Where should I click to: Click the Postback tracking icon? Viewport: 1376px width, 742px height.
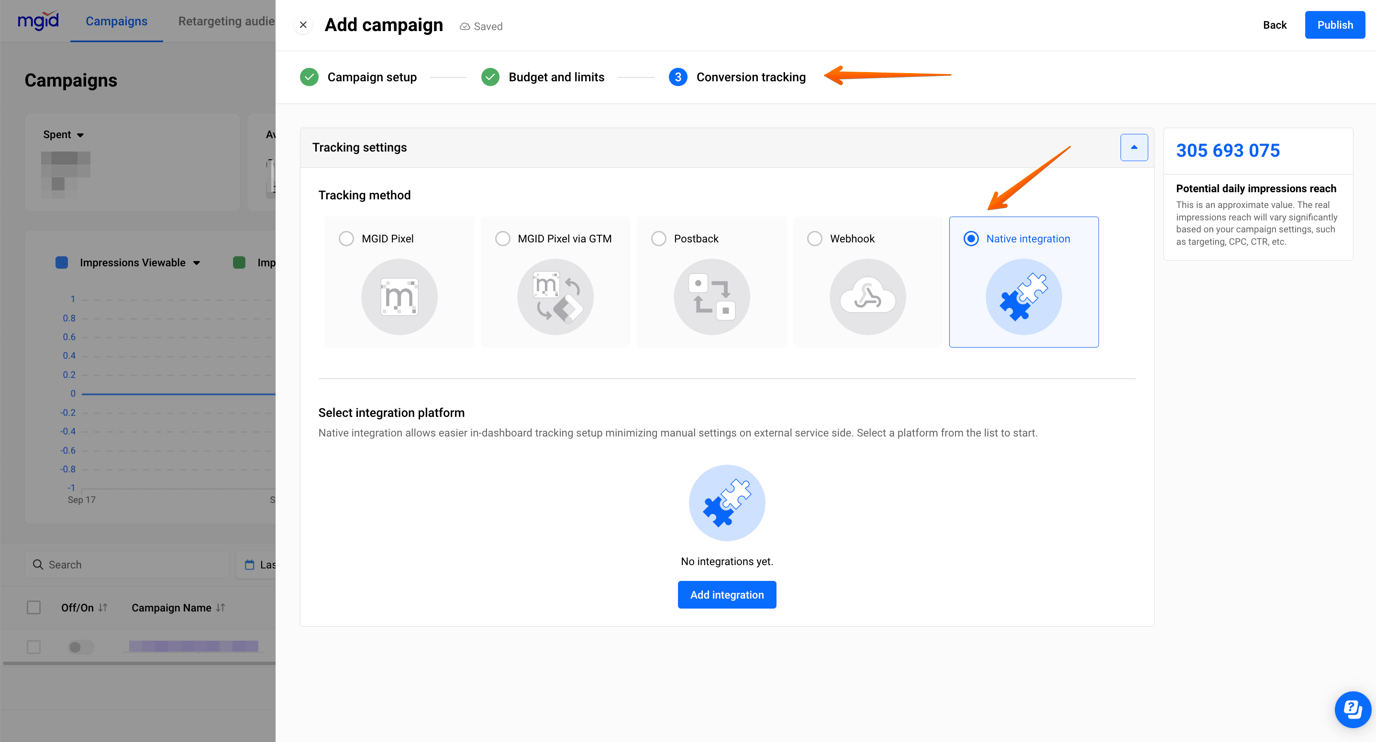click(x=711, y=296)
